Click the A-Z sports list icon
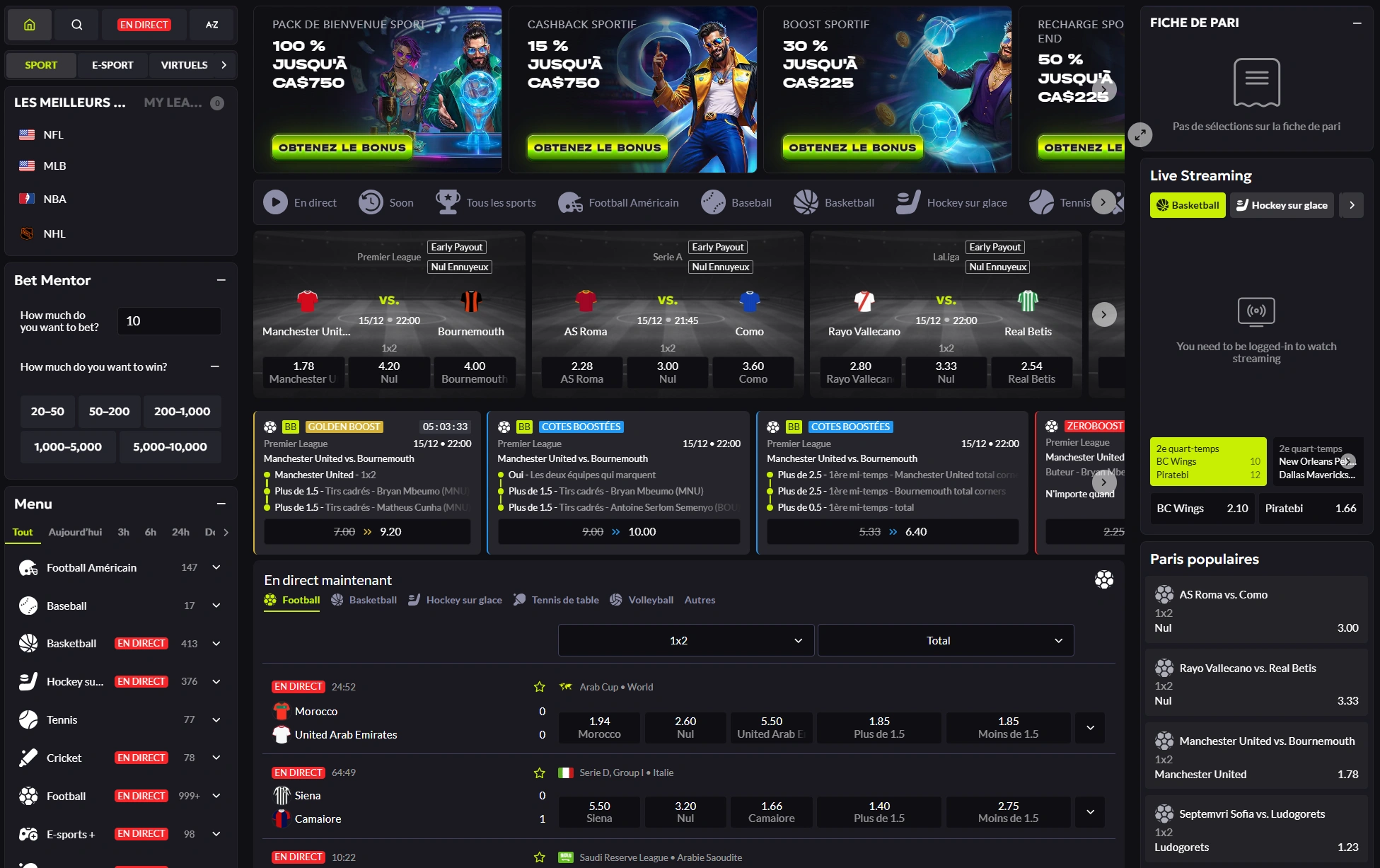 [x=212, y=25]
